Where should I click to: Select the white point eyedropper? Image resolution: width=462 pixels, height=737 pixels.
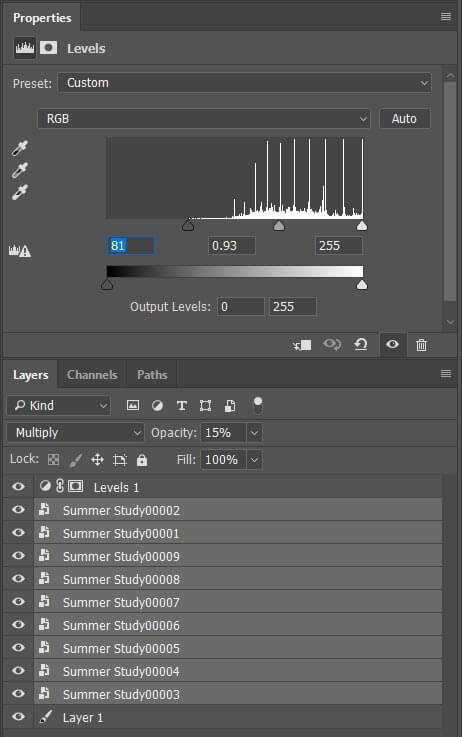pos(20,192)
